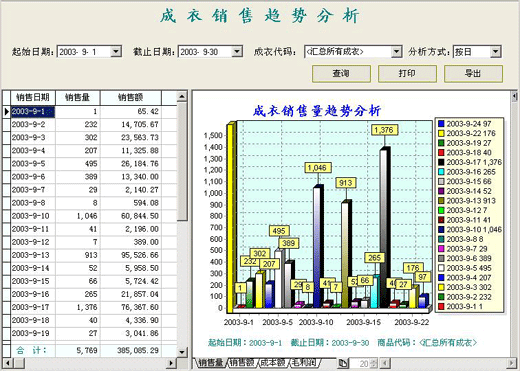Expand the 分析方式 analysis mode dropdown
Viewport: 520px width, 371px height.
(496, 52)
